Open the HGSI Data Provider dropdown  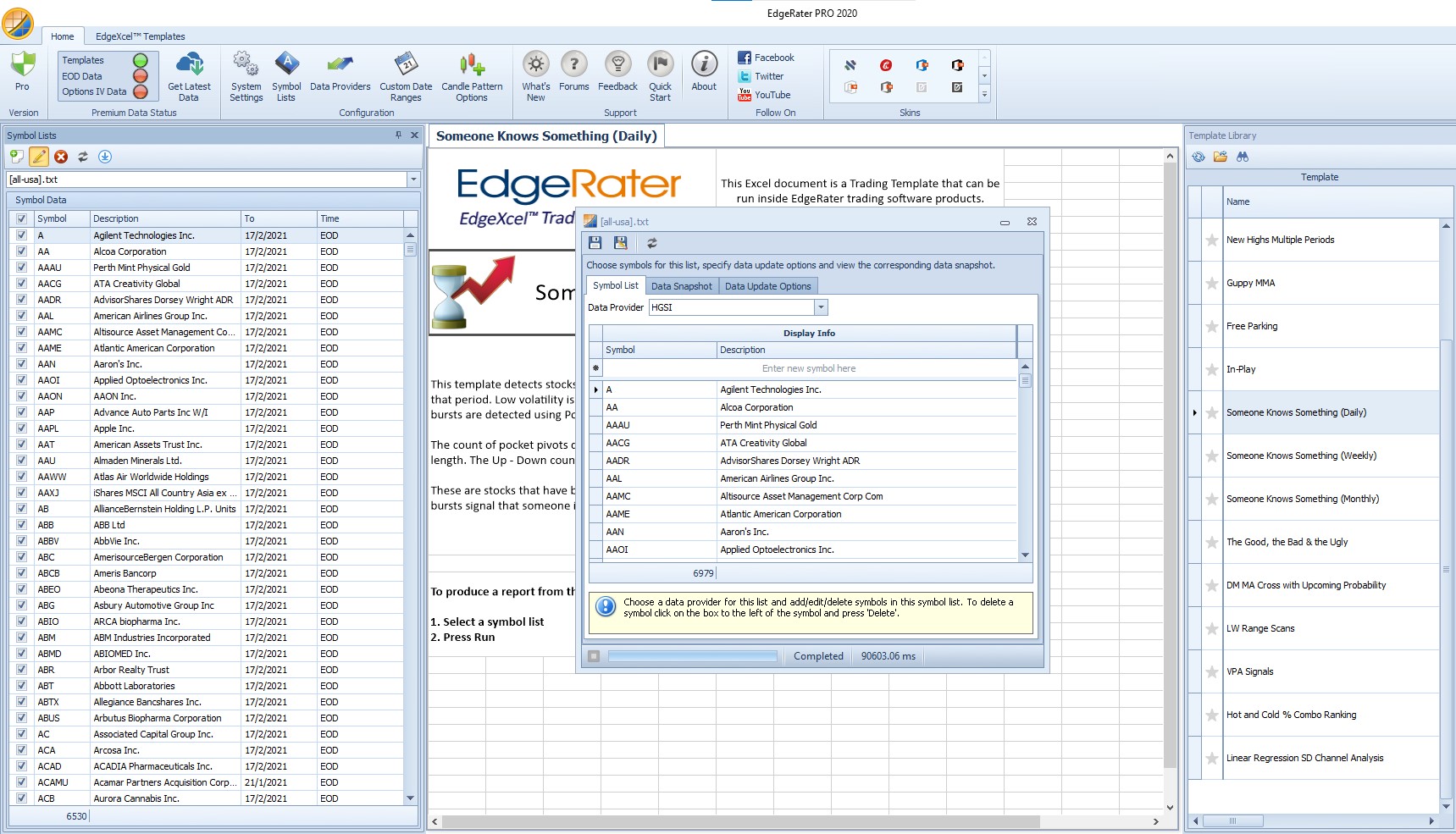click(x=821, y=307)
